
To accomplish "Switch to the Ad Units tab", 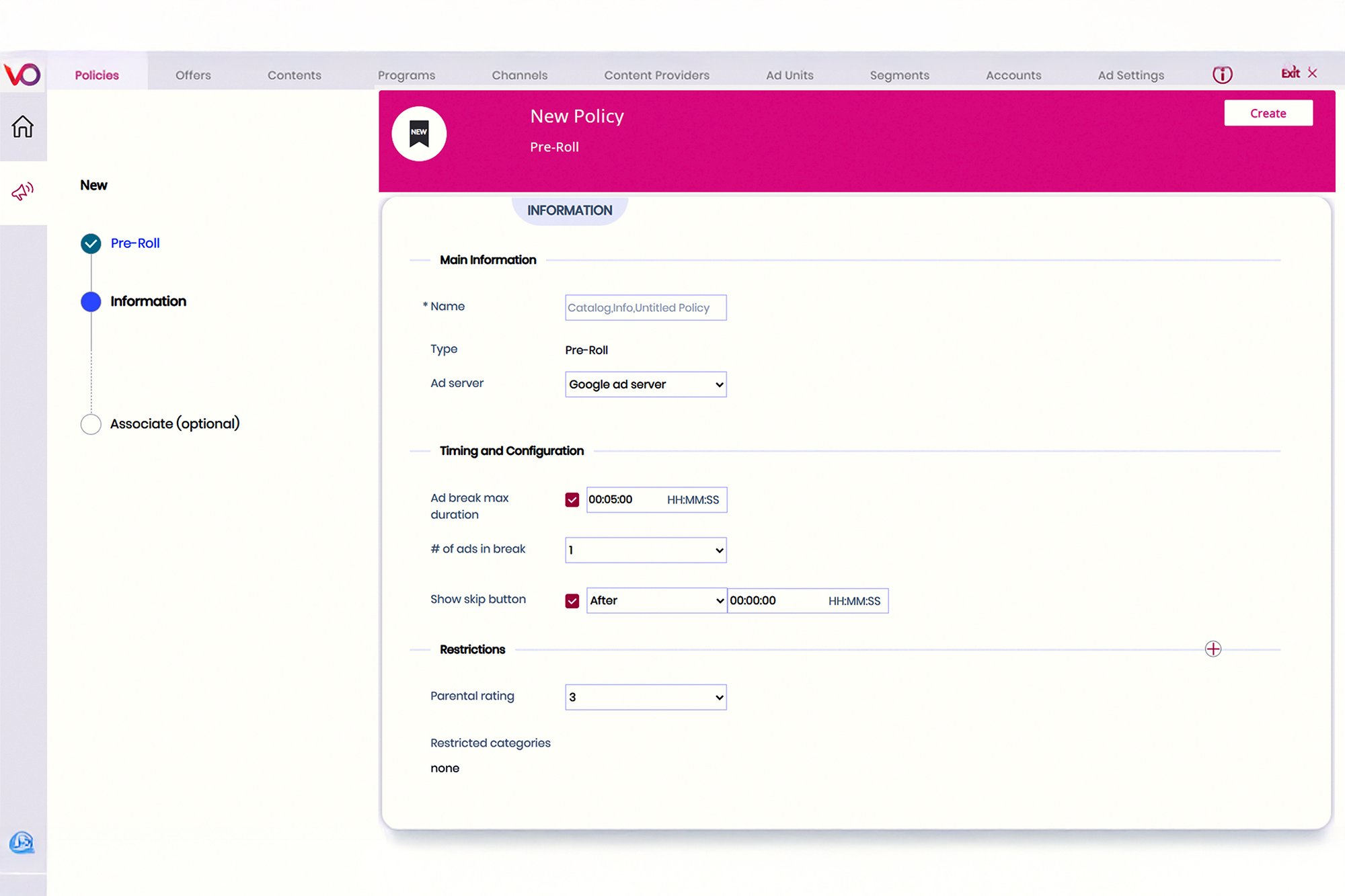I will pos(790,75).
